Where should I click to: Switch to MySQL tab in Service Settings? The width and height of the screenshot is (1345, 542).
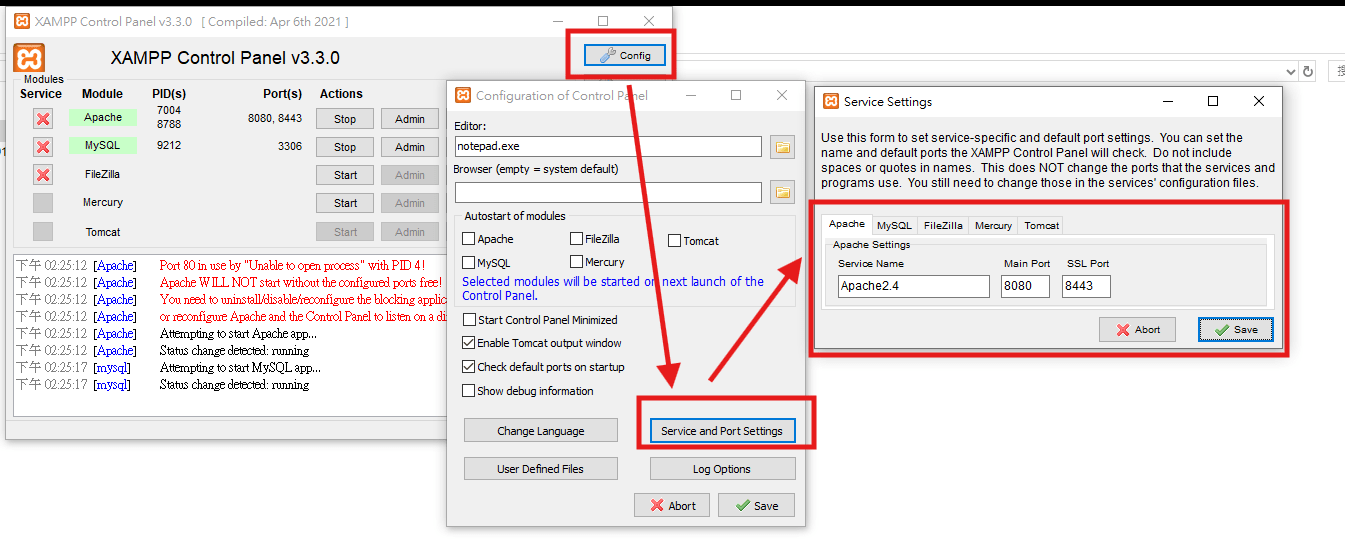click(x=894, y=225)
